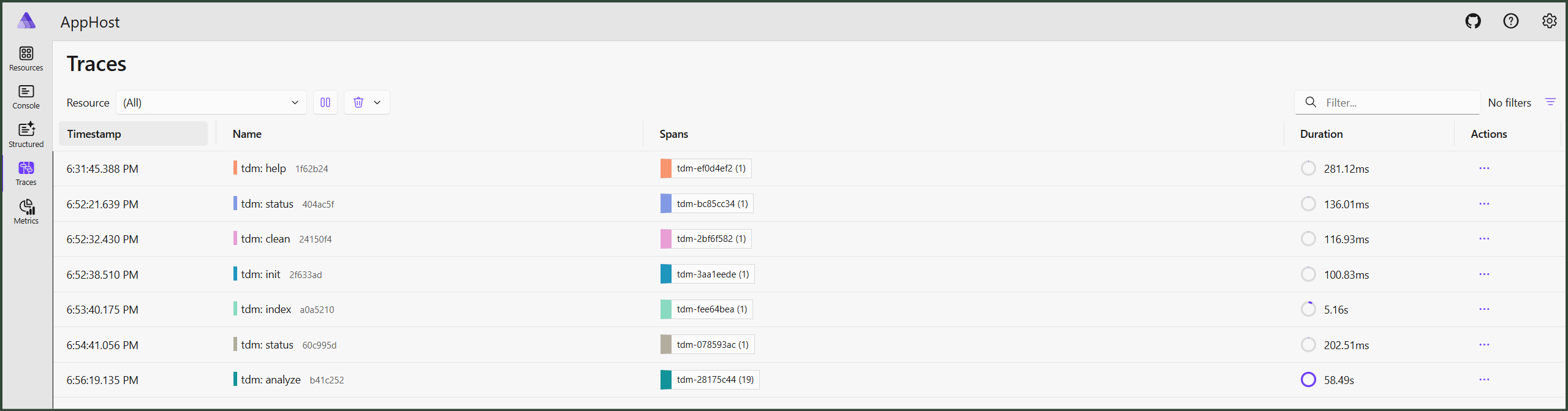The image size is (1568, 411).
Task: Open the settings gear
Action: coord(1550,21)
